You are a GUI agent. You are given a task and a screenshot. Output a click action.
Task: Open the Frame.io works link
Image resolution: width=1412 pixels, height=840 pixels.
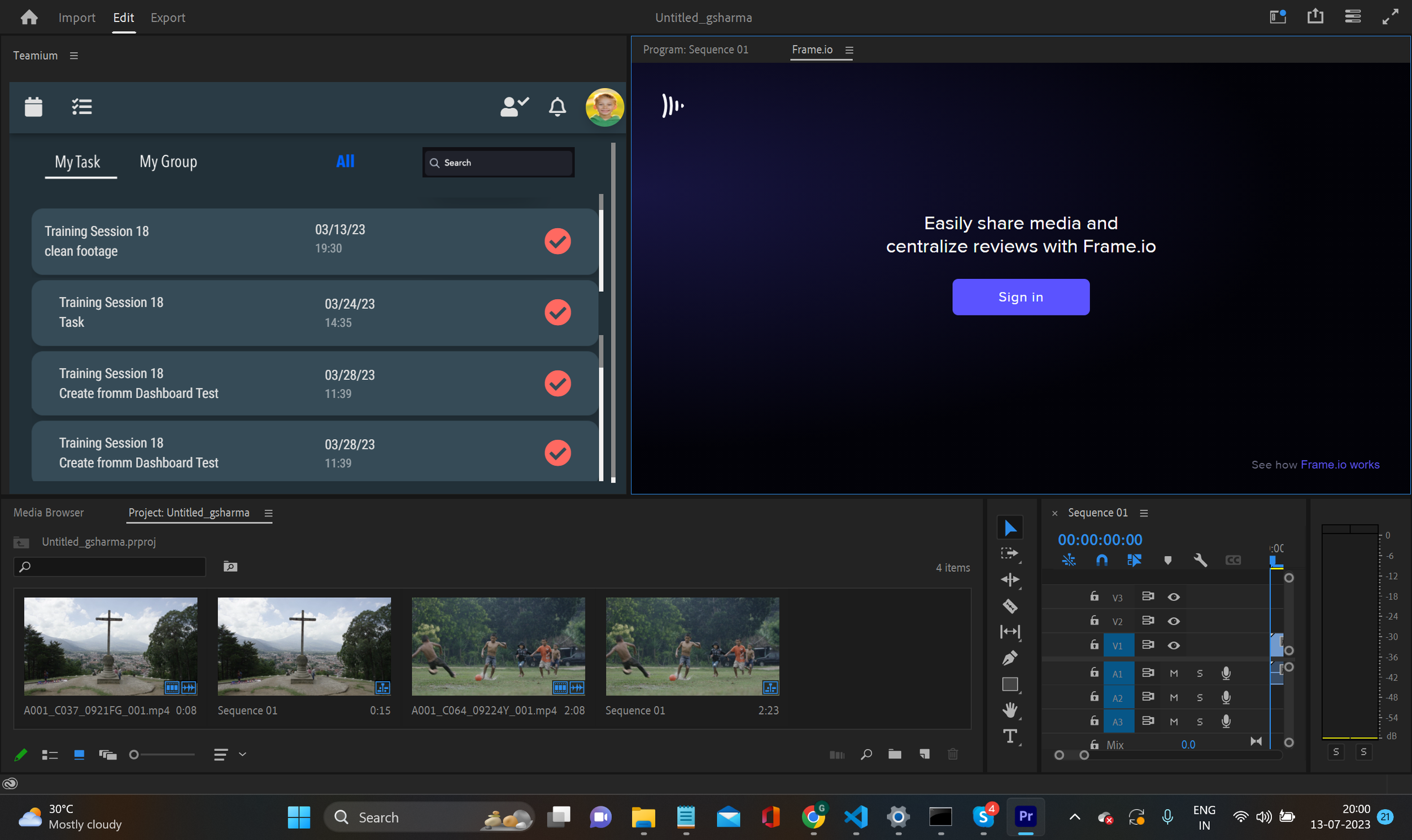[x=1340, y=465]
